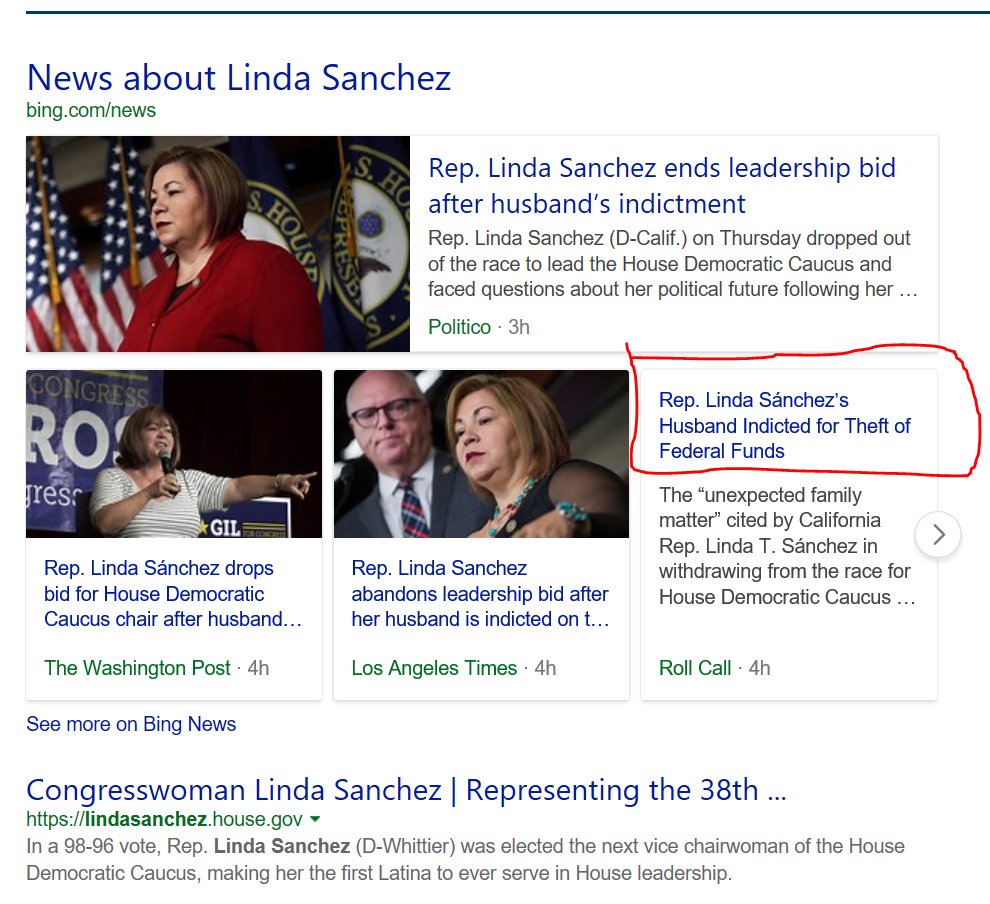Click the bing.com/news green link
Viewport: 990px width, 904px height.
coord(90,110)
